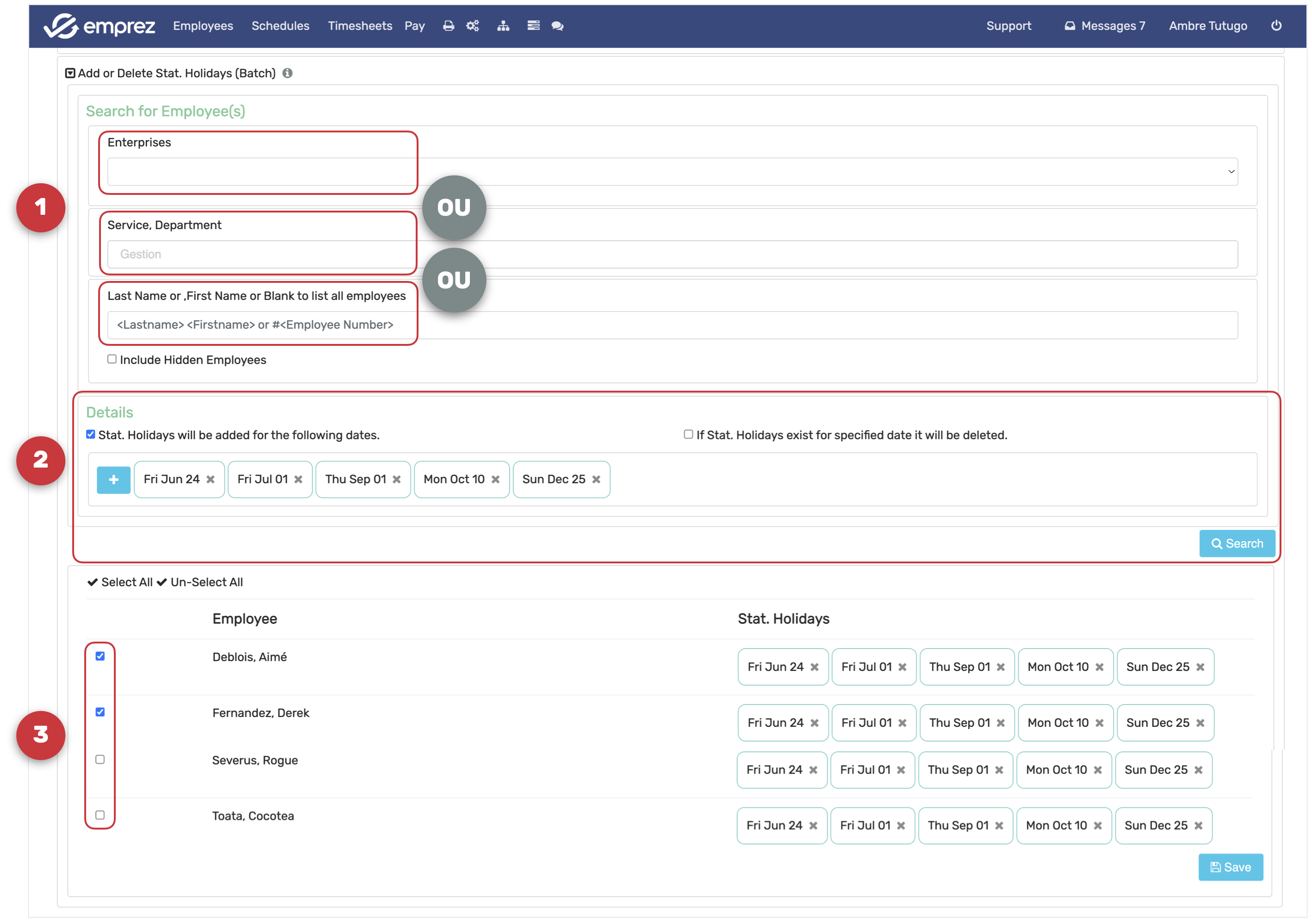Enable Include Hidden Employees checkbox
The height and width of the screenshot is (924, 1312).
(x=112, y=359)
